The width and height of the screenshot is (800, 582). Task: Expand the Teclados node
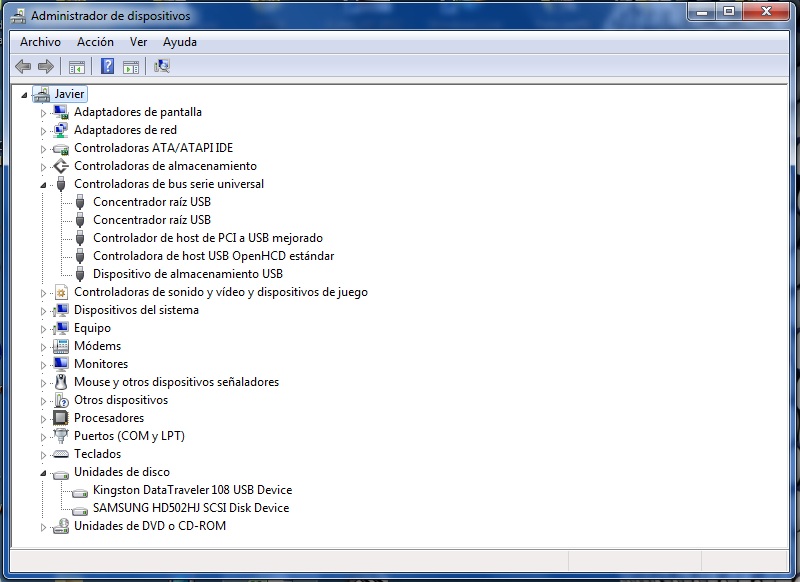pos(43,455)
